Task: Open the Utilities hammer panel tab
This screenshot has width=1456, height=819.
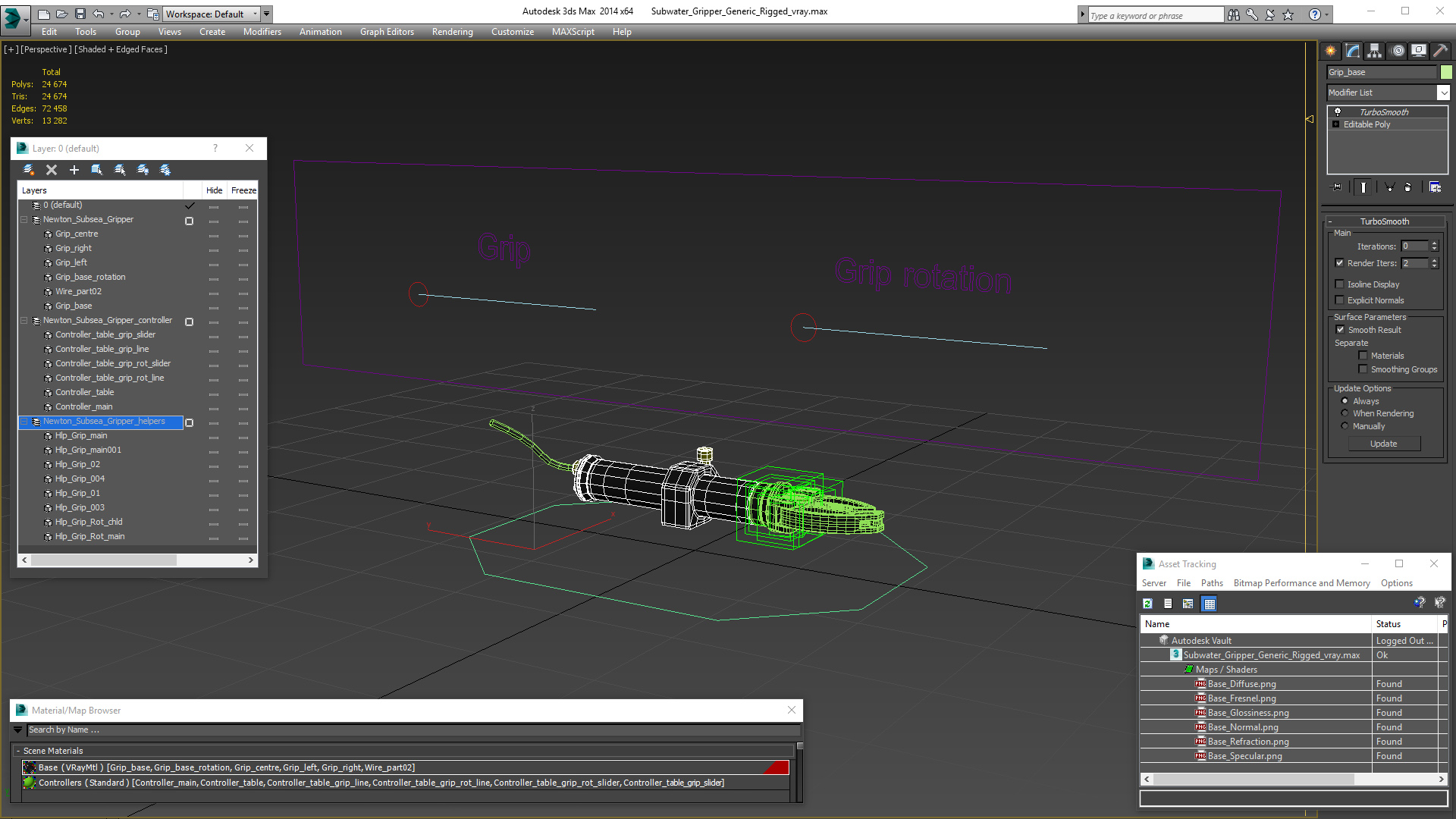Action: pos(1441,51)
